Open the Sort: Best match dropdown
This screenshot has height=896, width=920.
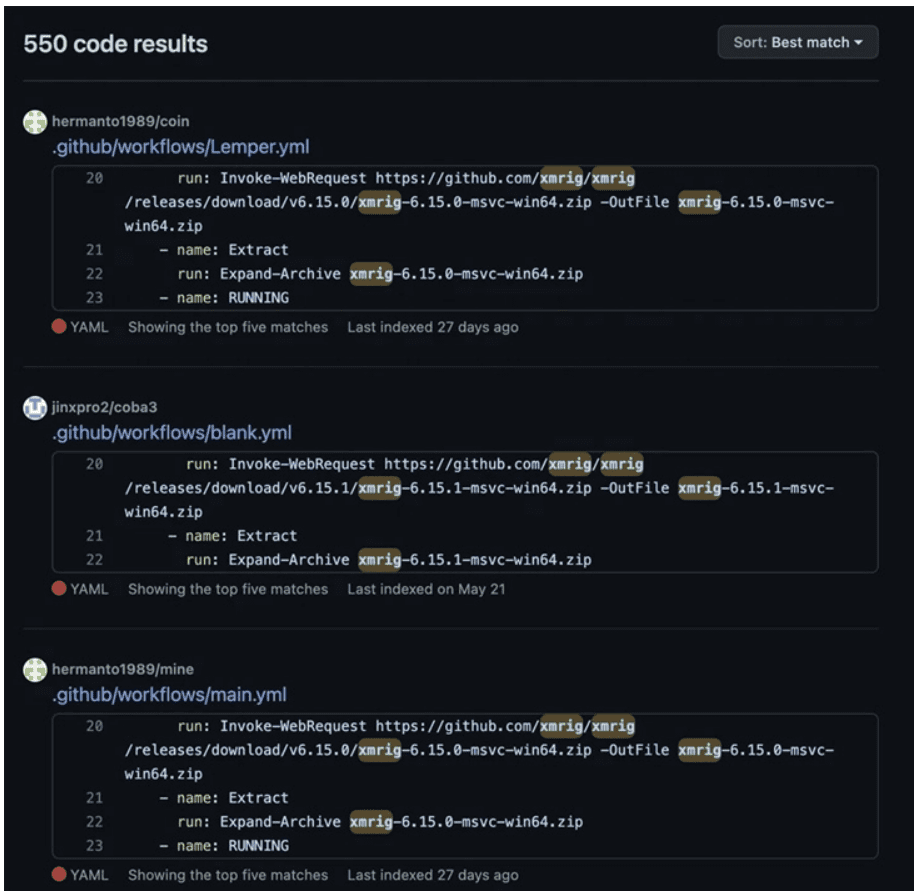tap(797, 43)
